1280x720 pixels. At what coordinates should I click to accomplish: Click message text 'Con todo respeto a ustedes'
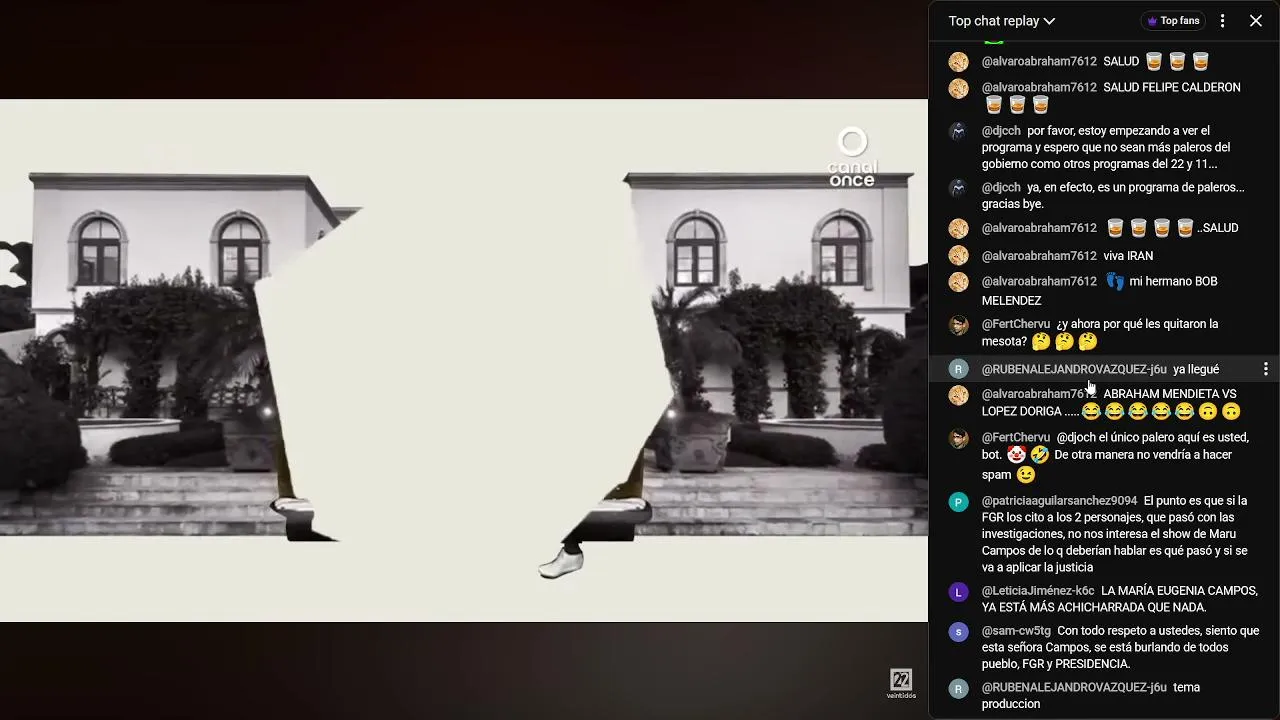[x=1120, y=648]
